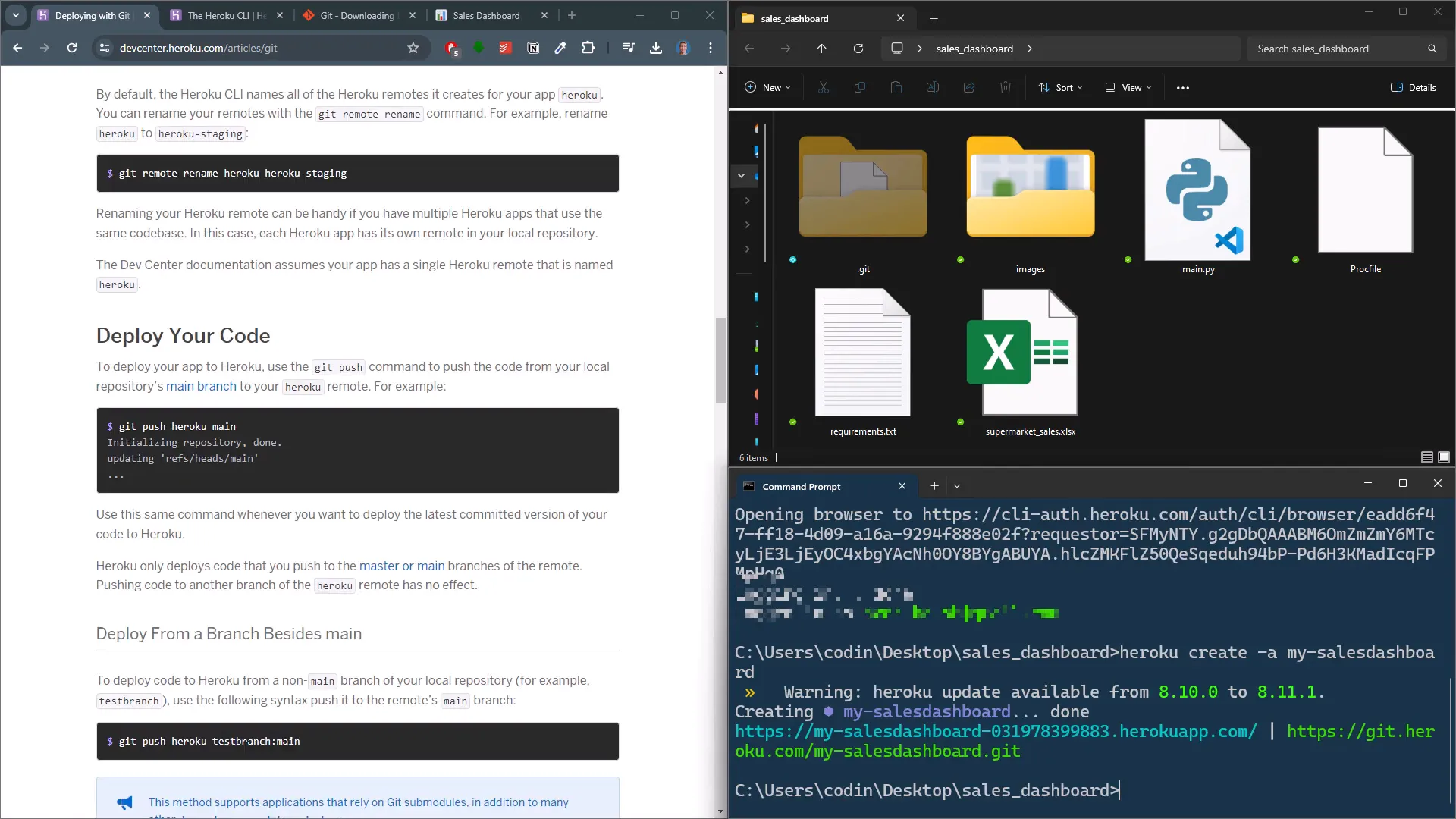Click the Rename icon in File Explorer toolbar
Viewport: 1456px width, 819px height.
pos(933,87)
